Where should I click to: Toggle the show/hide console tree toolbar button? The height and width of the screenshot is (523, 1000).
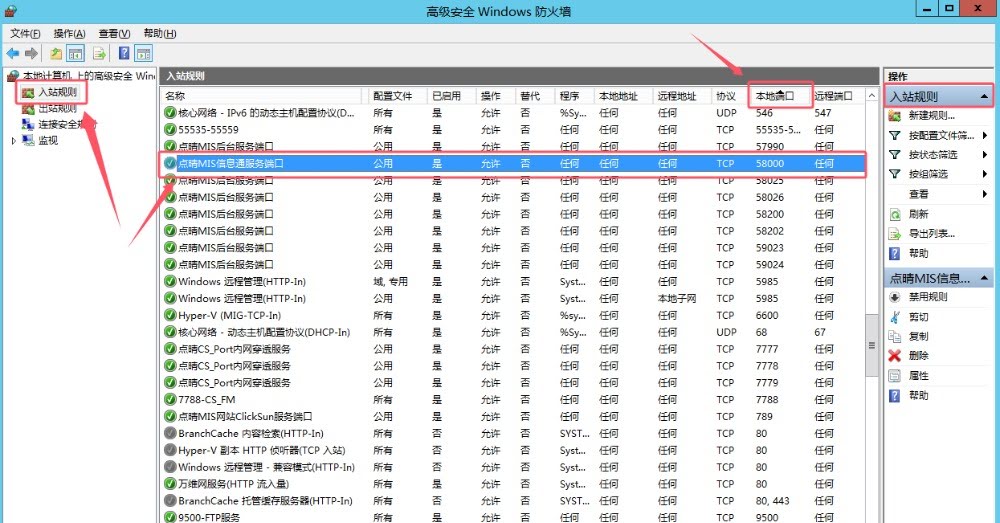[x=76, y=53]
